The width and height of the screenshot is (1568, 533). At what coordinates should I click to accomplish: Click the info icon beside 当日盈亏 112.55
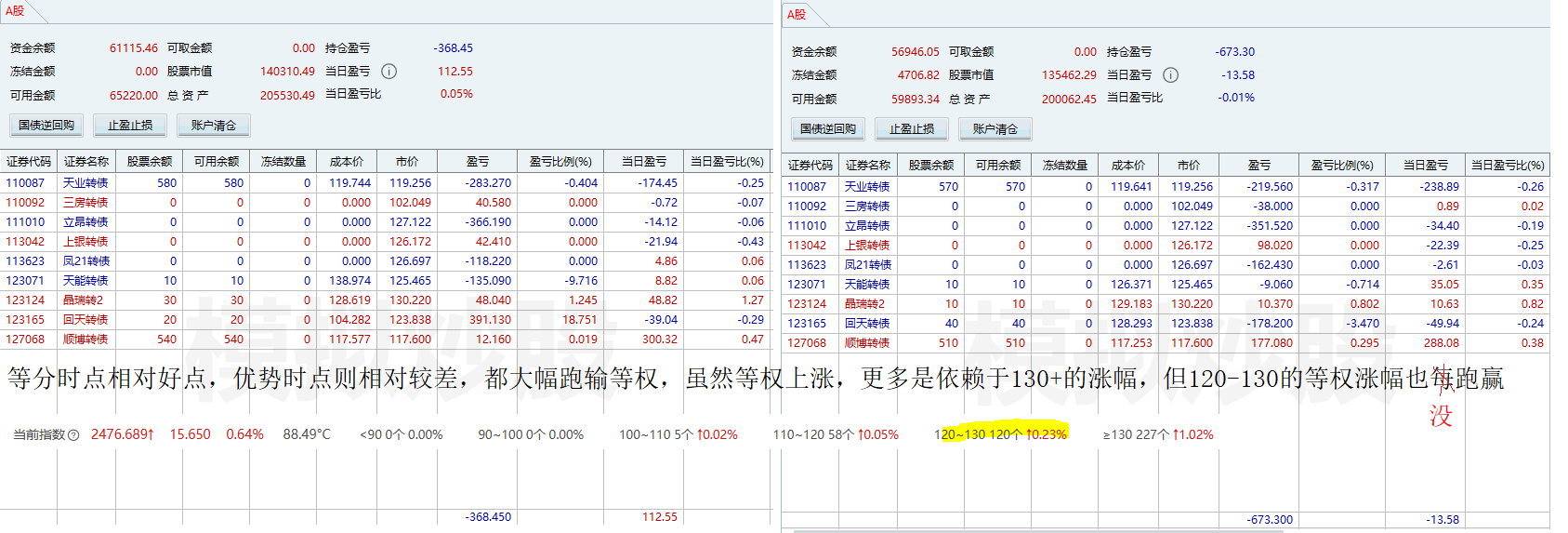(x=389, y=72)
